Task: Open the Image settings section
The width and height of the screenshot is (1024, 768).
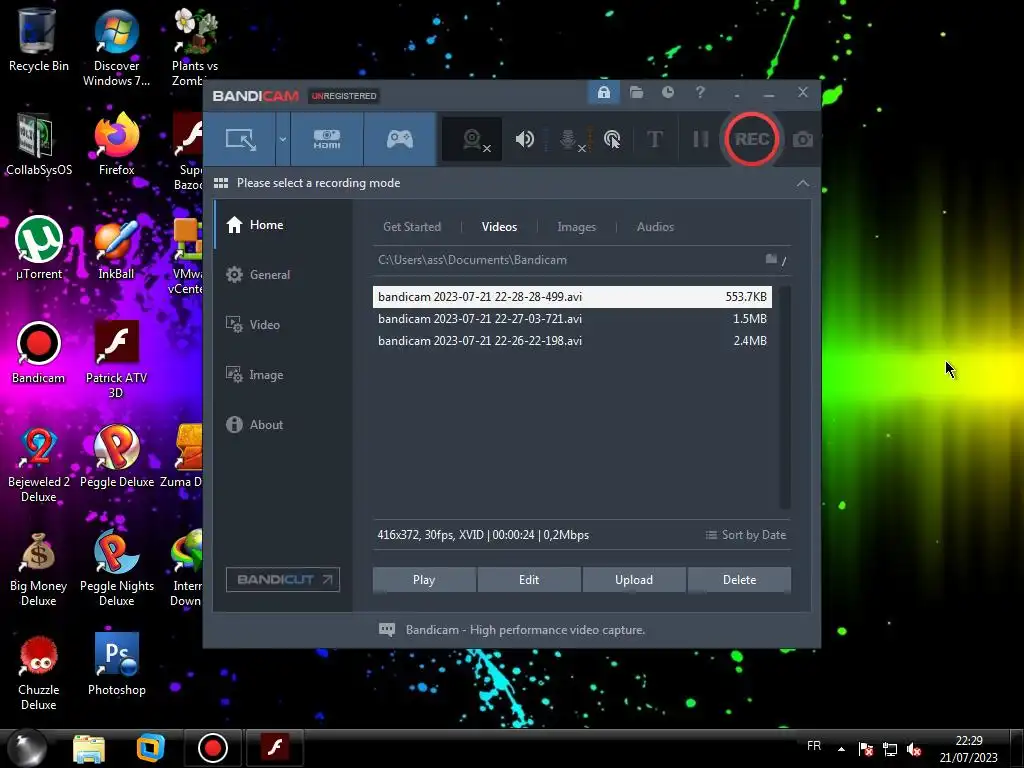Action: (283, 375)
